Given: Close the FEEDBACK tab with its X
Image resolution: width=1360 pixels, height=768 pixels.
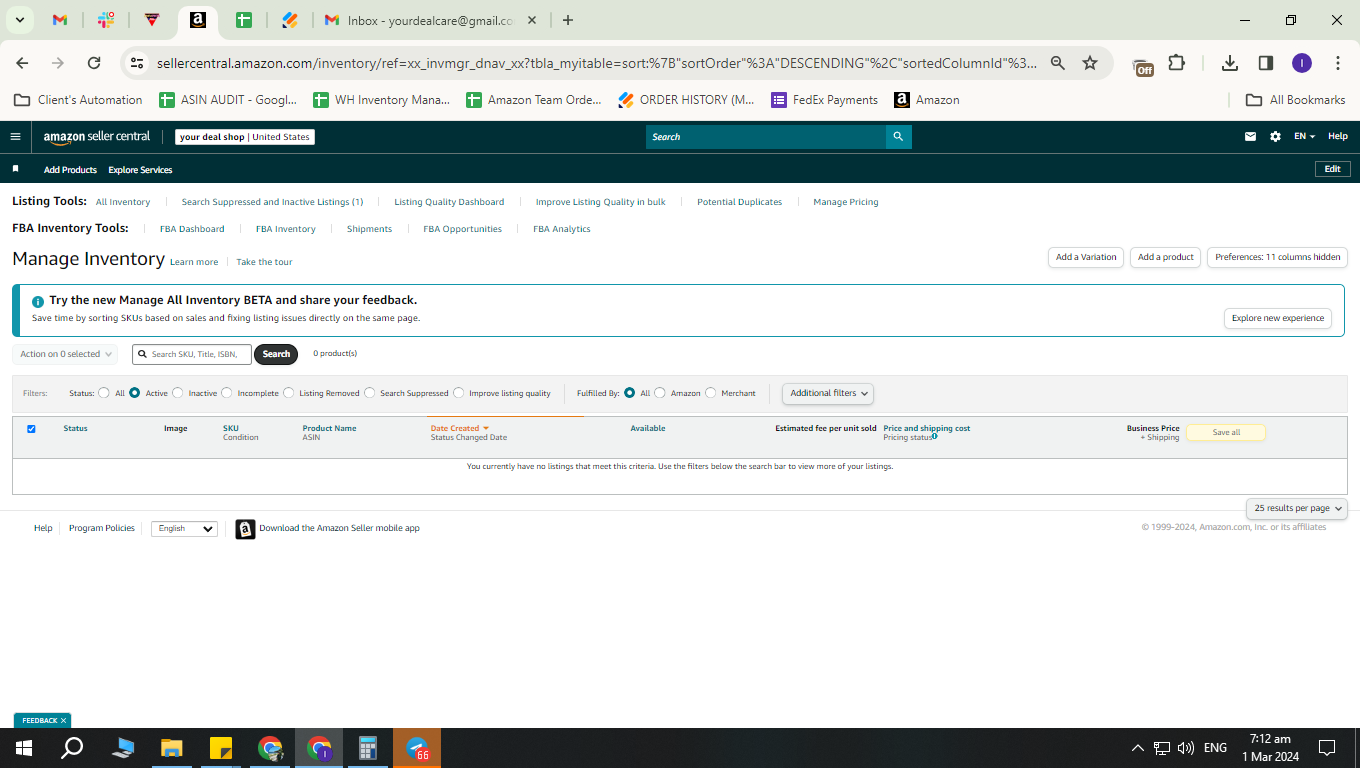Looking at the screenshot, I should (64, 721).
